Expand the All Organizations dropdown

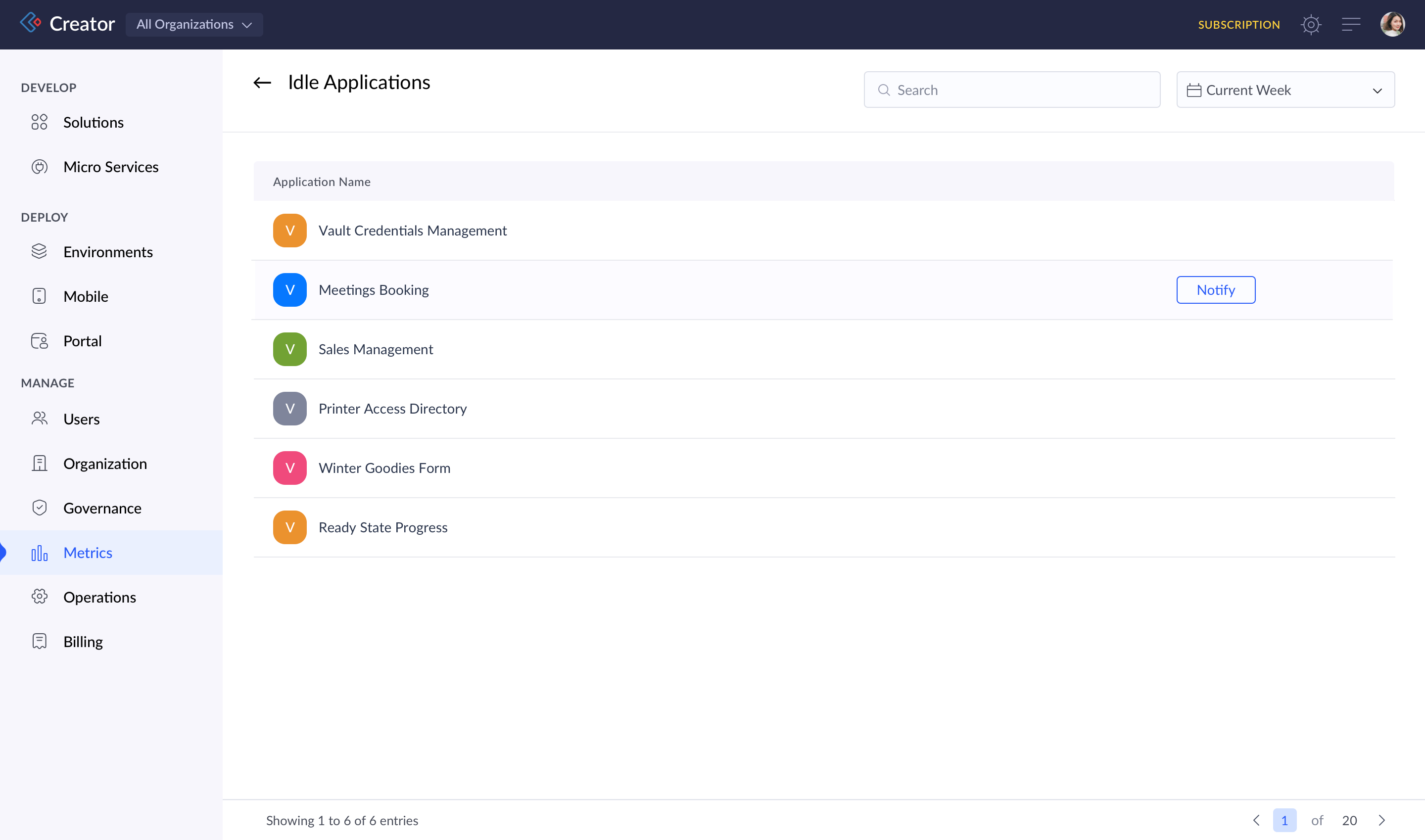[x=193, y=24]
